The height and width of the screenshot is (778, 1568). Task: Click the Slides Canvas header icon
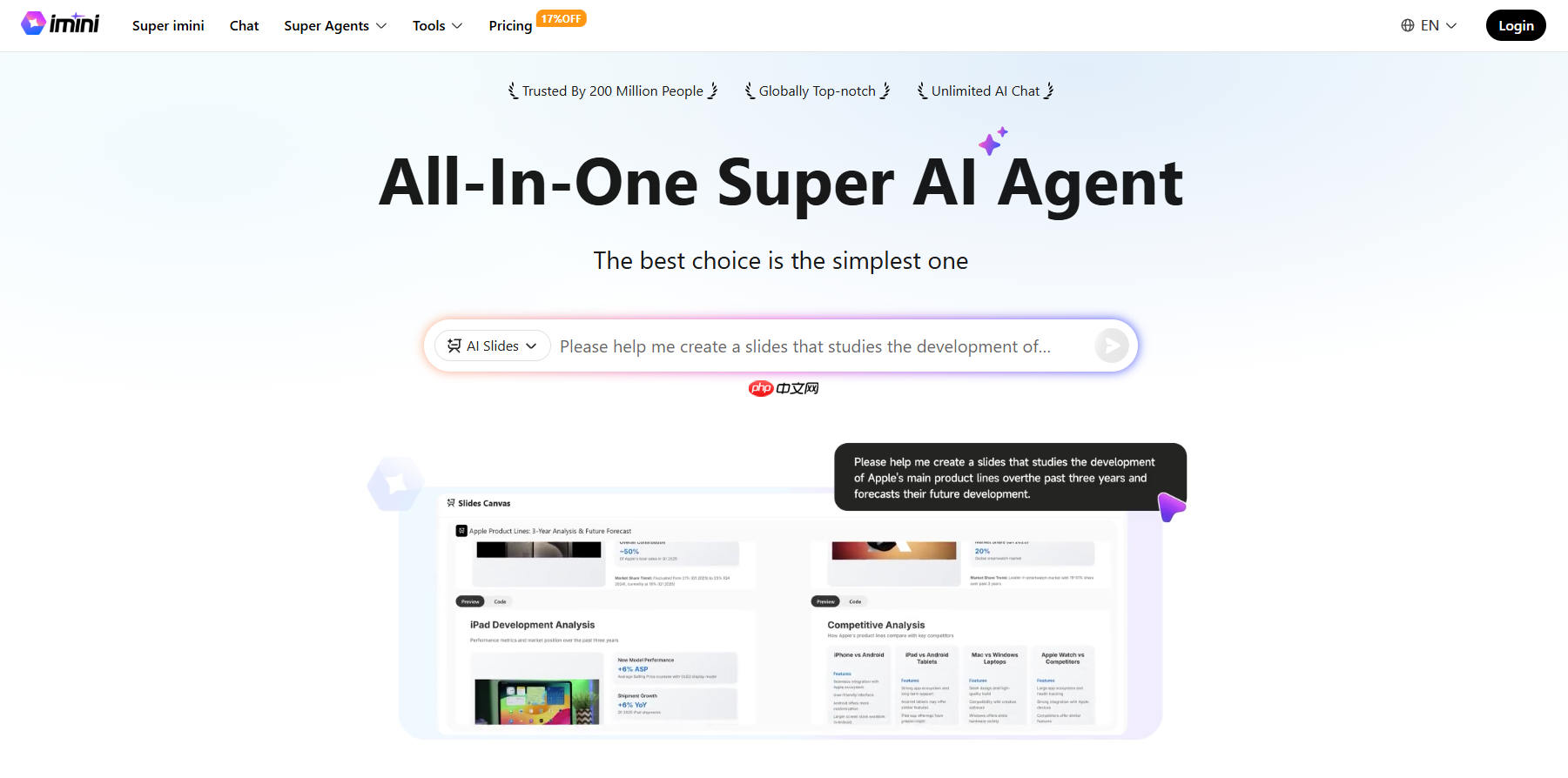[451, 503]
